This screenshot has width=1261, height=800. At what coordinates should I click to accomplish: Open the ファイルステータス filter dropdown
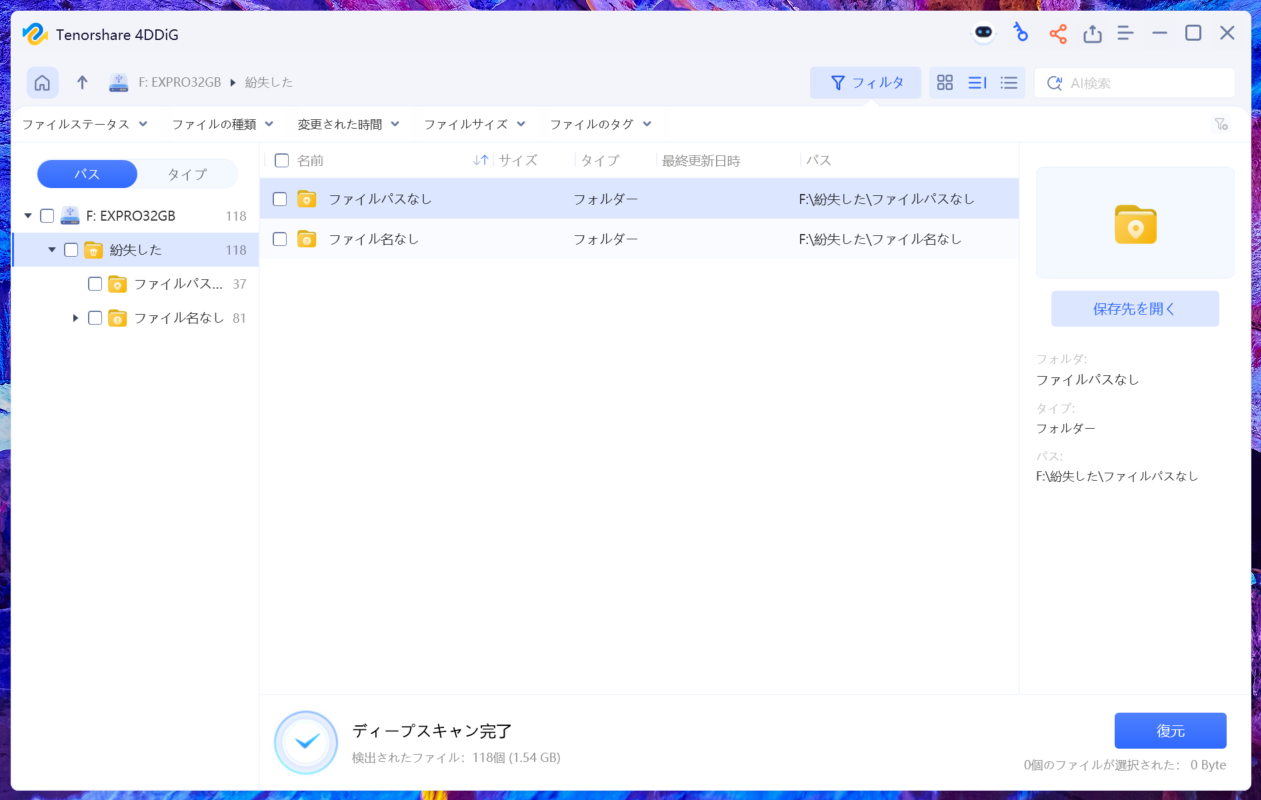(x=84, y=124)
